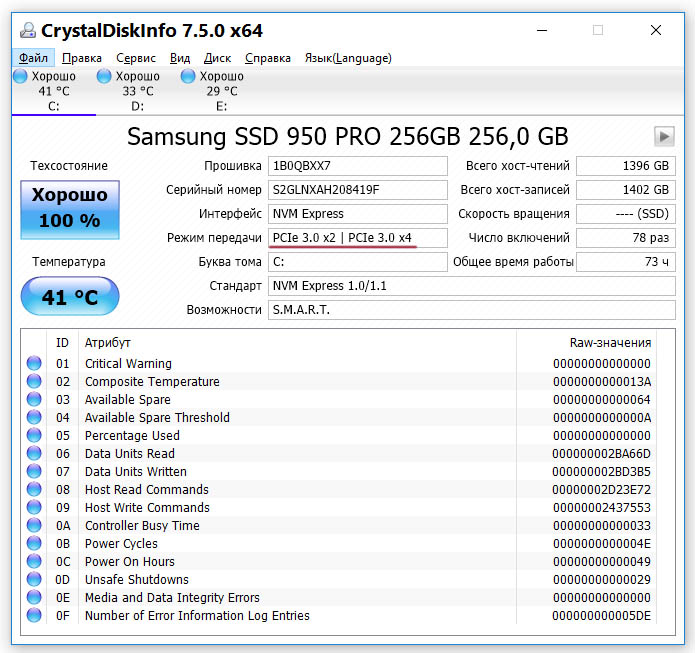Screen dimensions: 695x653
Task: Click the Хорошо 100 % health status button
Action: coord(70,210)
